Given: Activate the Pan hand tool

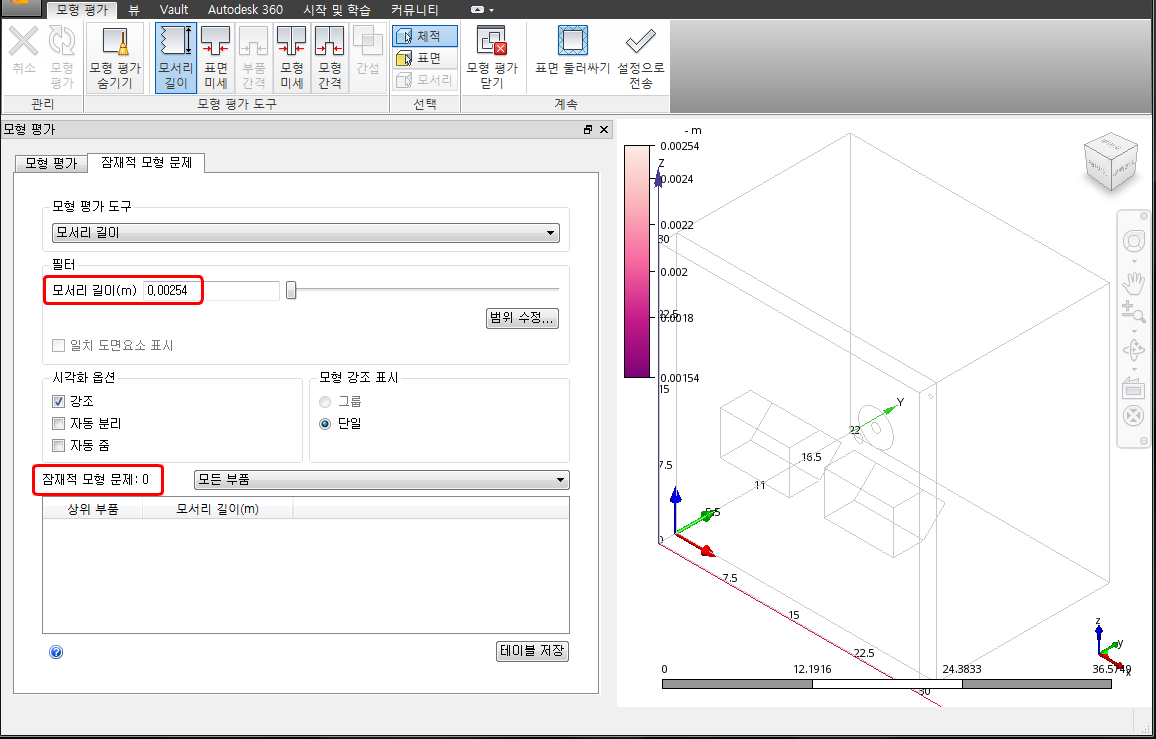Looking at the screenshot, I should click(1133, 282).
